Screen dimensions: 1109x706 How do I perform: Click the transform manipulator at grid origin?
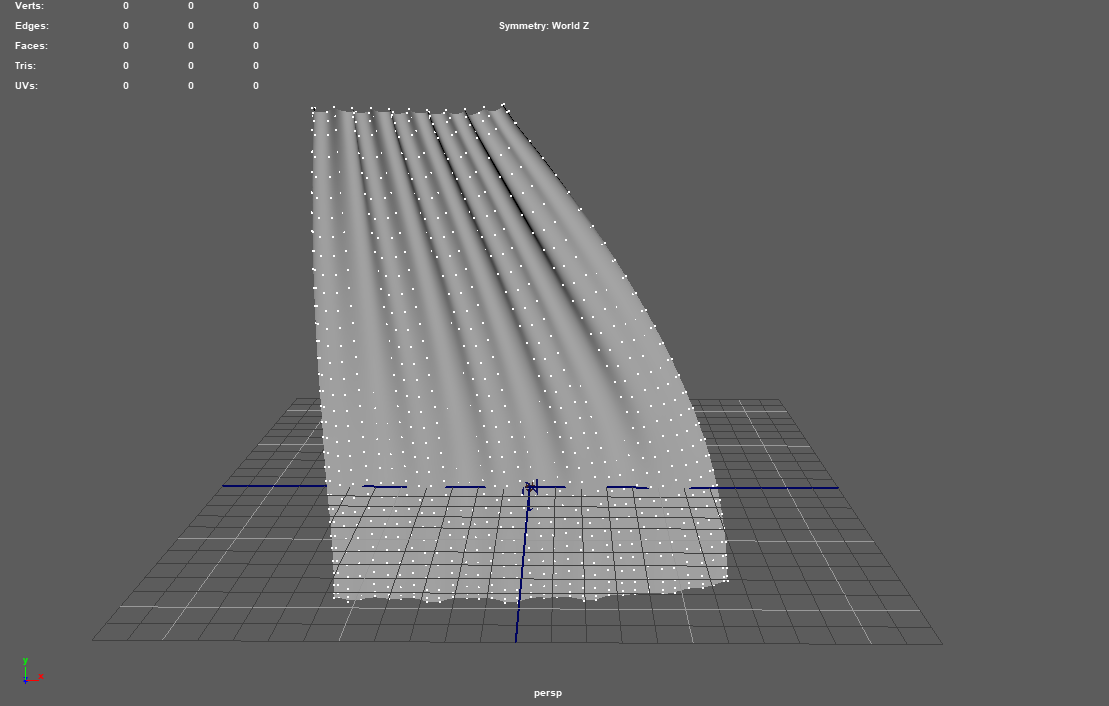[x=530, y=490]
